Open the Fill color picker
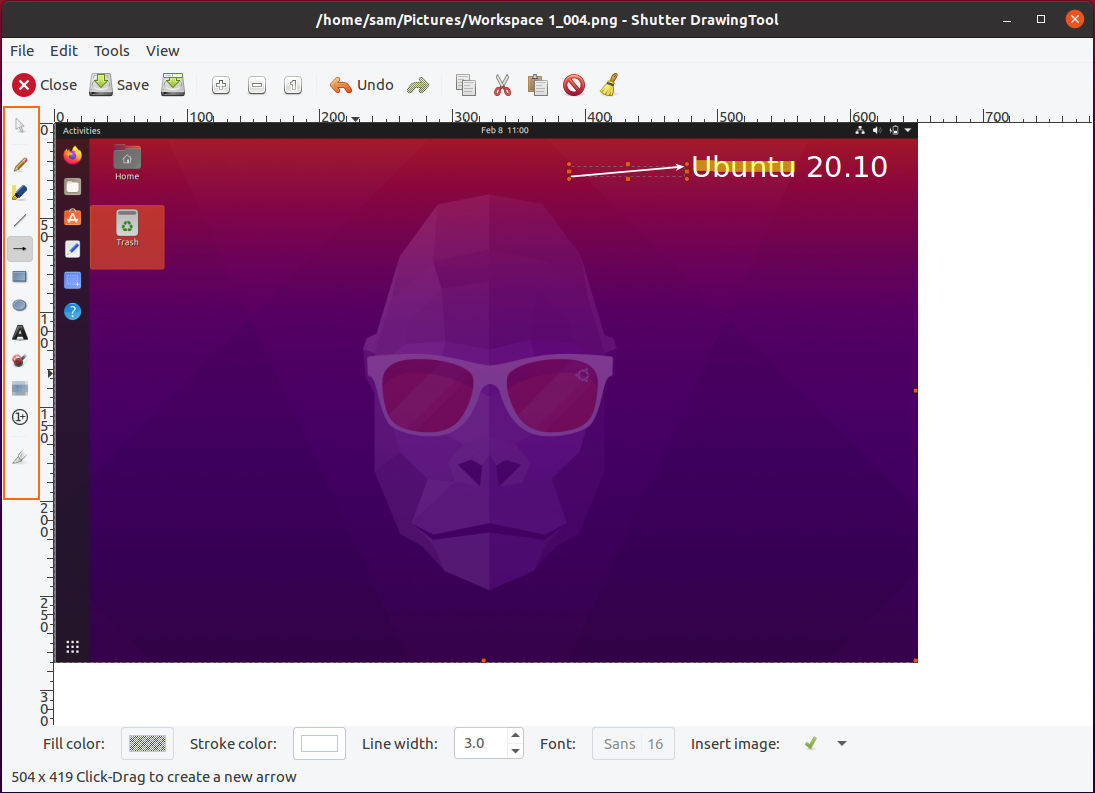The width and height of the screenshot is (1095, 793). point(147,743)
